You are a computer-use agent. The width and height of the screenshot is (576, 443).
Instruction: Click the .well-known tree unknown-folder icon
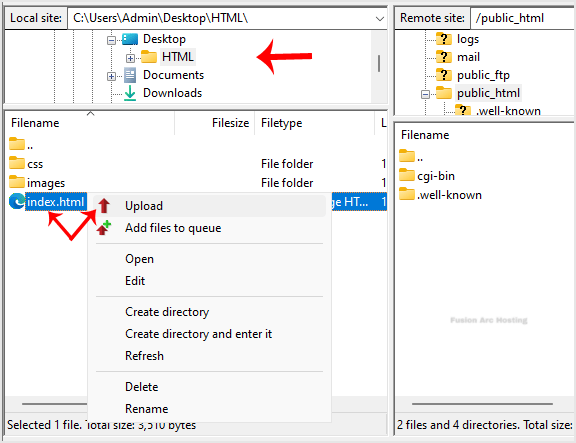463,110
